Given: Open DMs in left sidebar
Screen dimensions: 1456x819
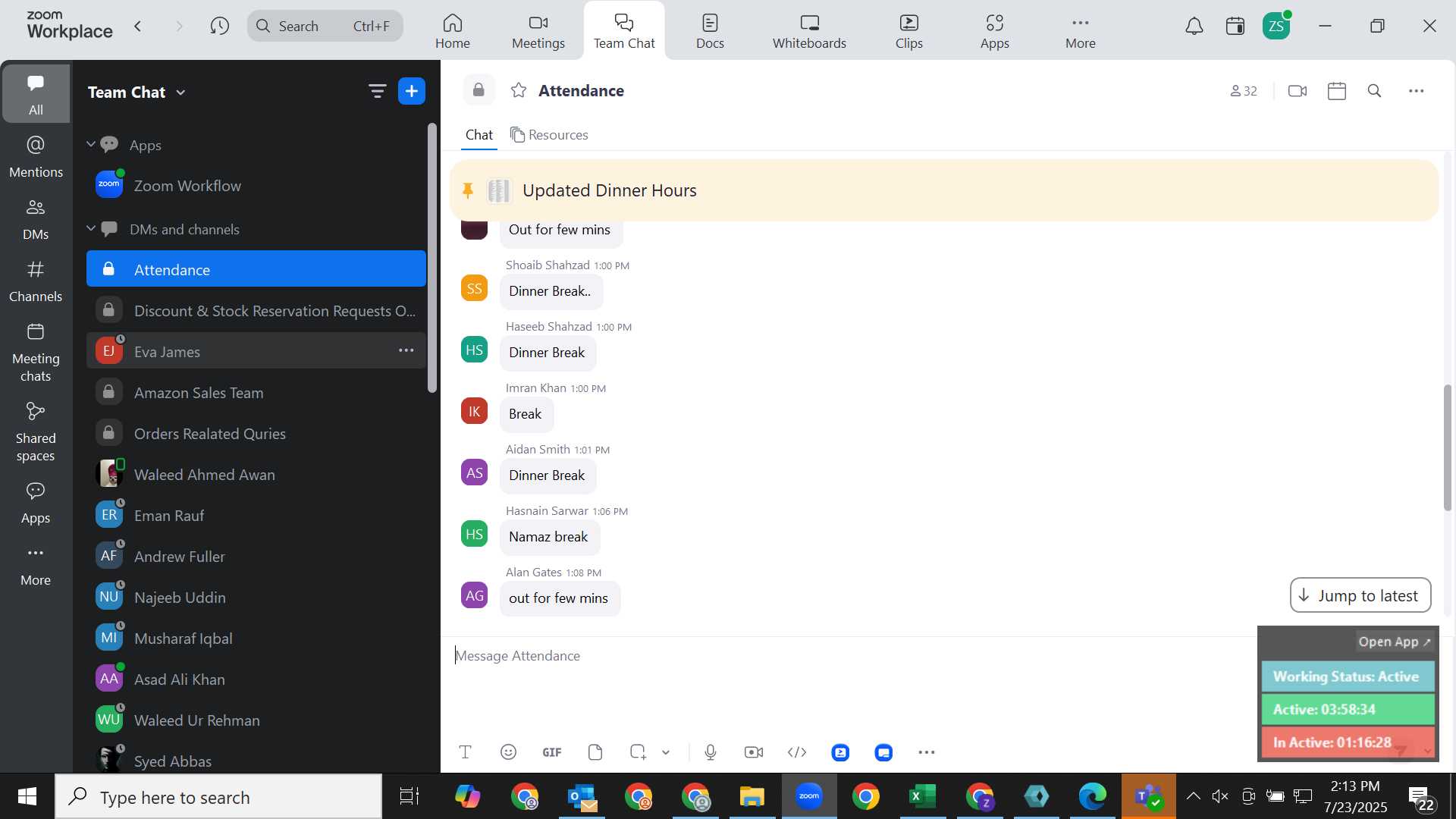Looking at the screenshot, I should point(36,219).
